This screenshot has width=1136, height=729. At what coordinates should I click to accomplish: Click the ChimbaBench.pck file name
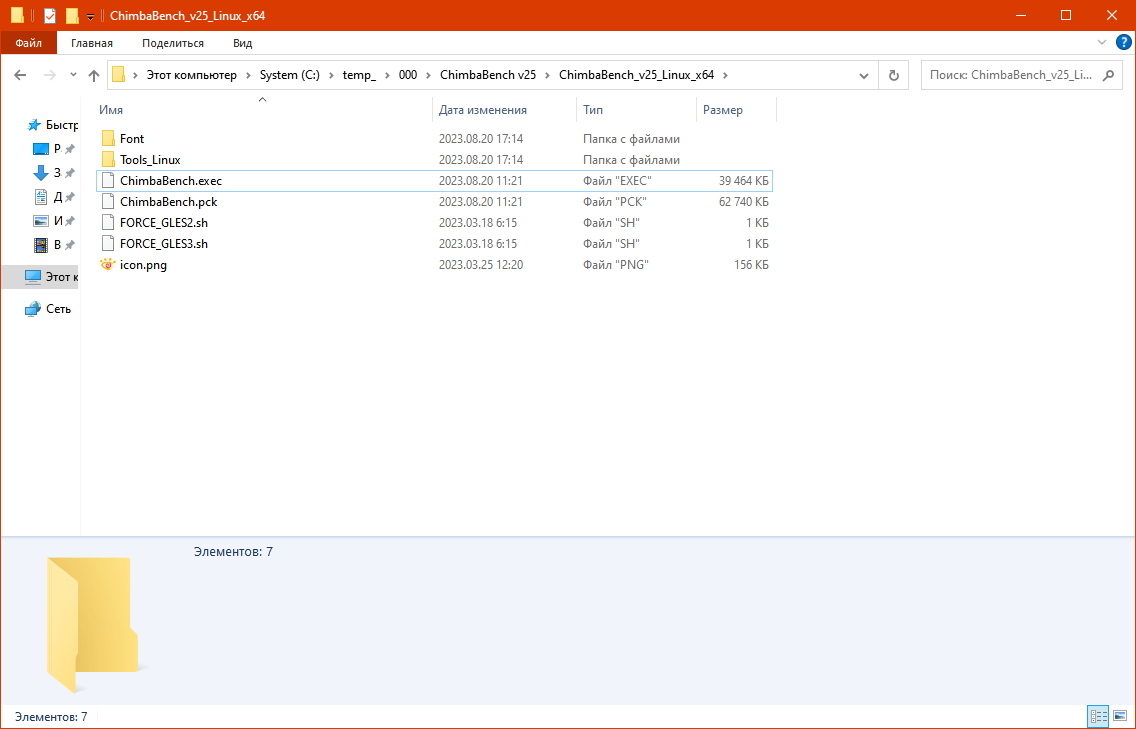pyautogui.click(x=169, y=201)
